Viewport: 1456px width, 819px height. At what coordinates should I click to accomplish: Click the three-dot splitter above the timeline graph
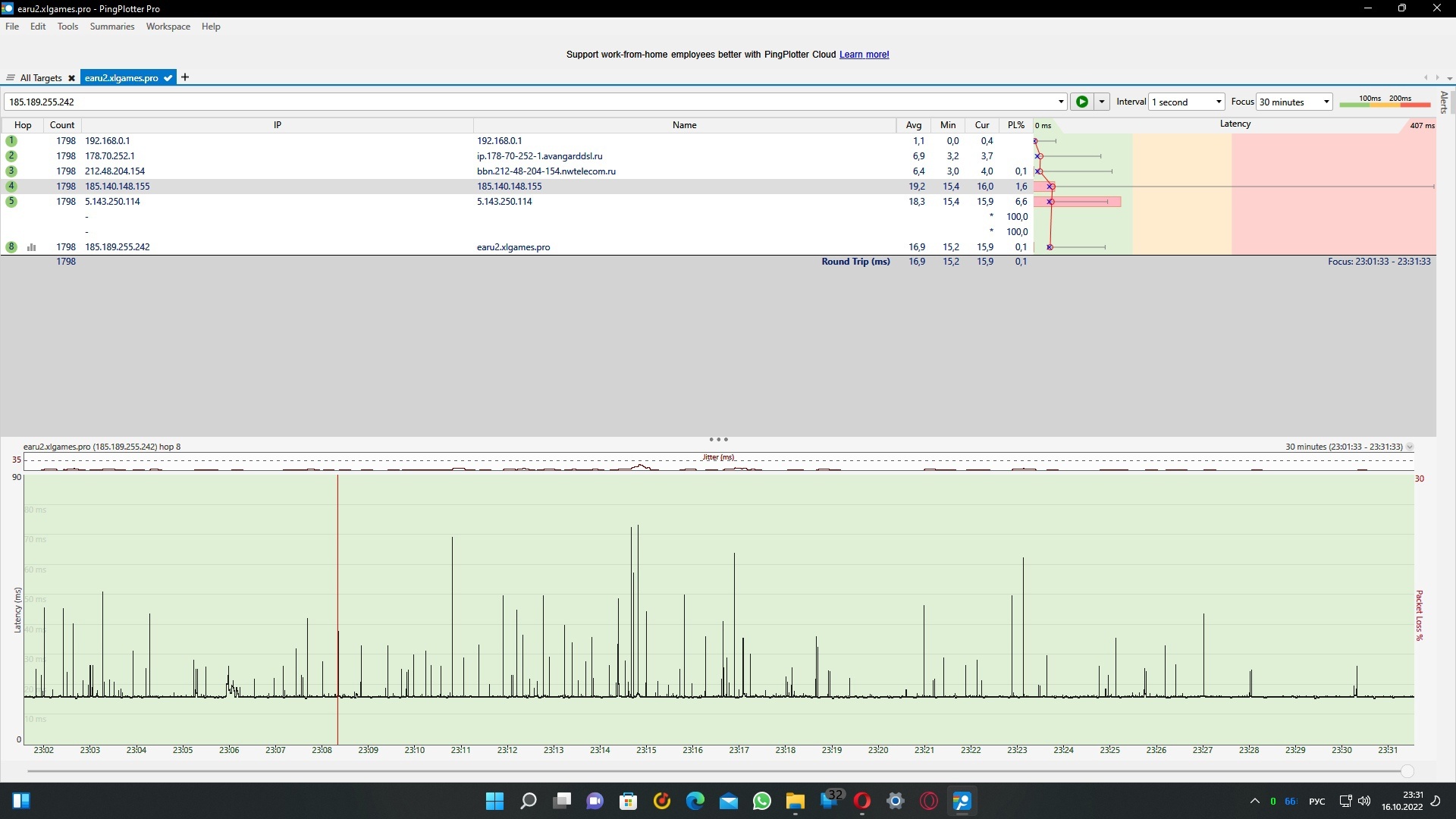point(718,440)
